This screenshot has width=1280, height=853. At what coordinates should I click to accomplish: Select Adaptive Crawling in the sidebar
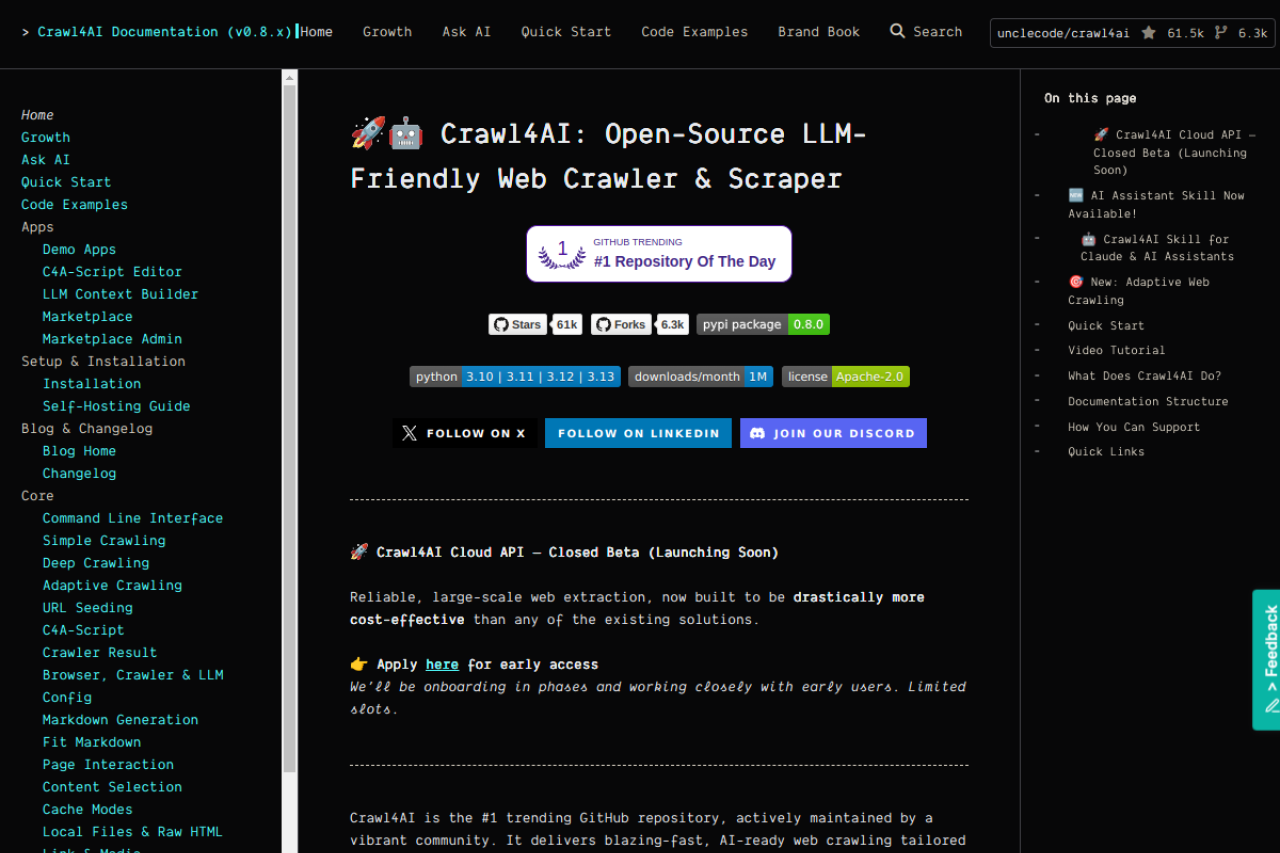pos(112,585)
